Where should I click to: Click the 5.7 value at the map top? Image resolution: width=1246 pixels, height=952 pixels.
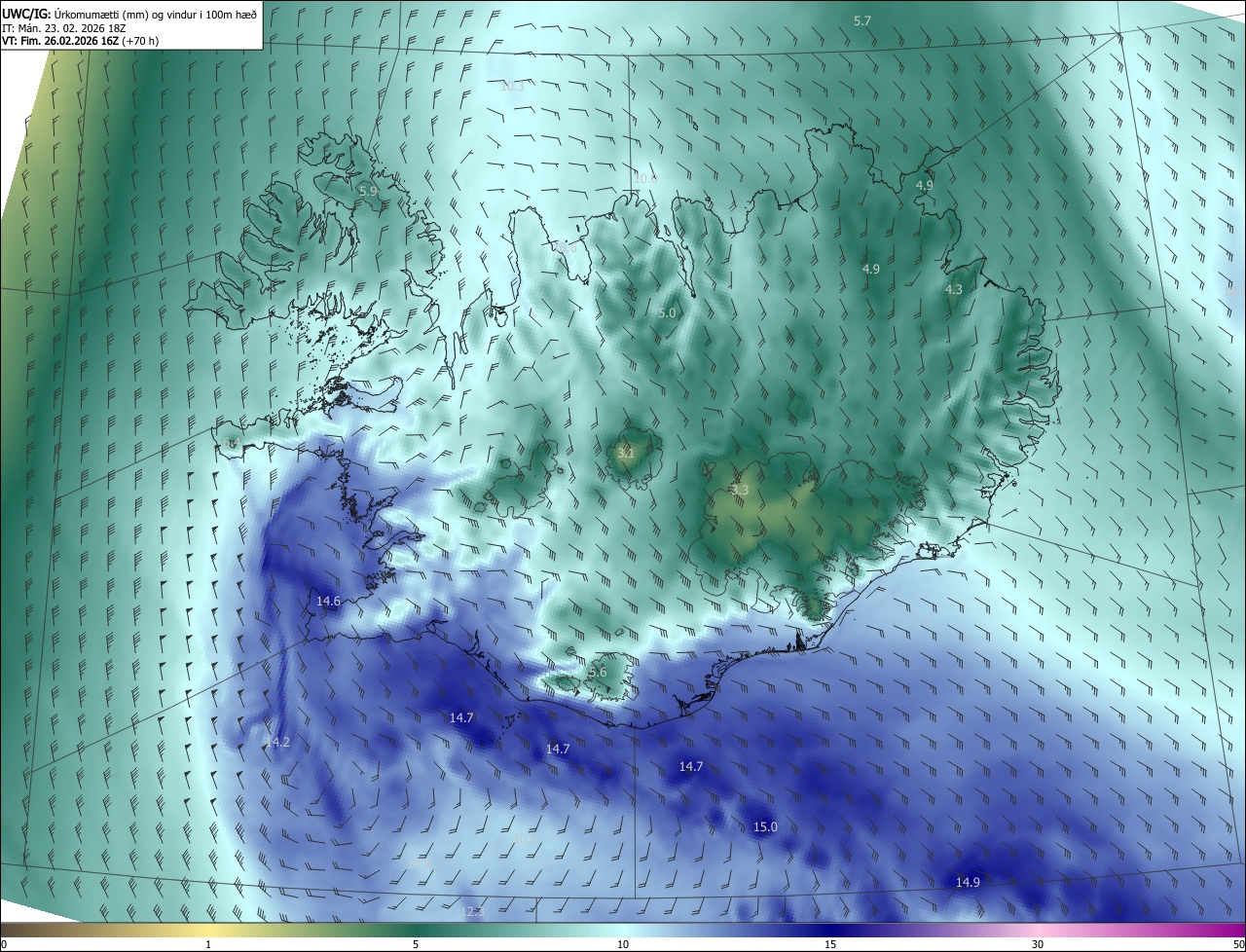[862, 20]
